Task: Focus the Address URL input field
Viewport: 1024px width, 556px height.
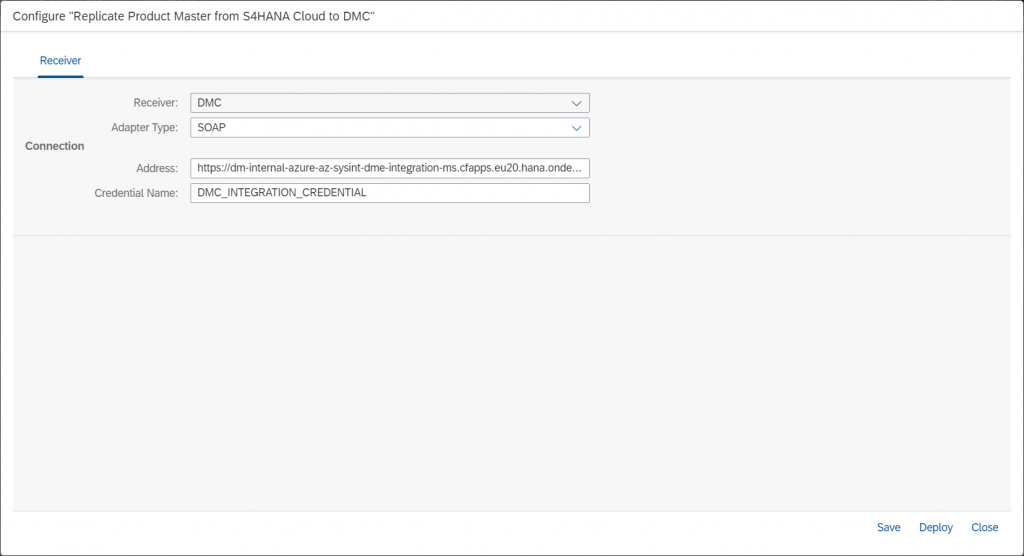Action: click(390, 168)
